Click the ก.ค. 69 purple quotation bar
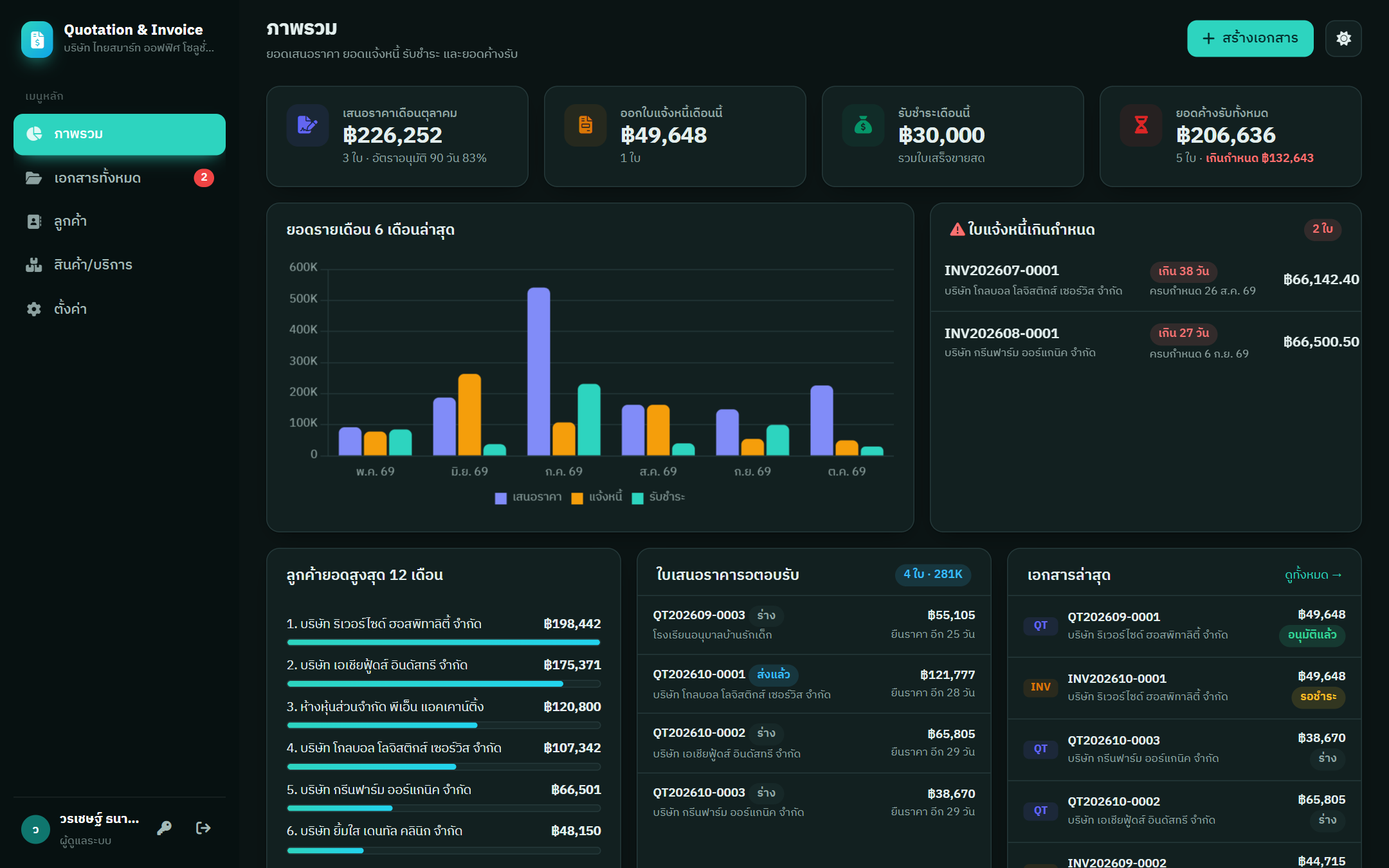 (539, 371)
